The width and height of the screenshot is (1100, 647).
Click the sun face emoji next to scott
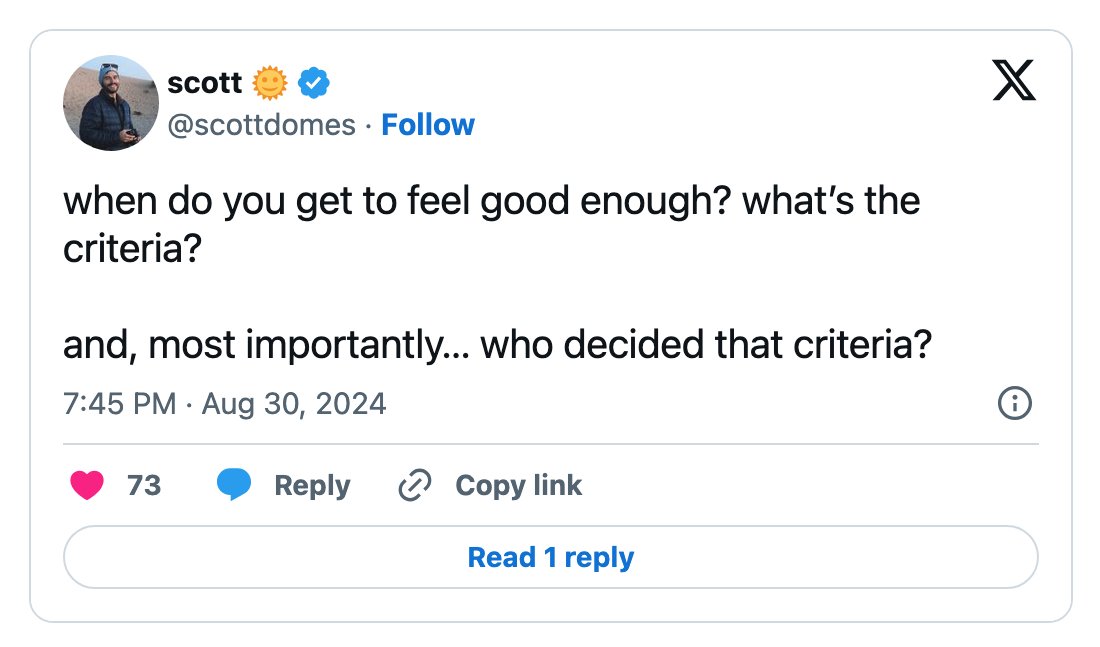click(270, 84)
